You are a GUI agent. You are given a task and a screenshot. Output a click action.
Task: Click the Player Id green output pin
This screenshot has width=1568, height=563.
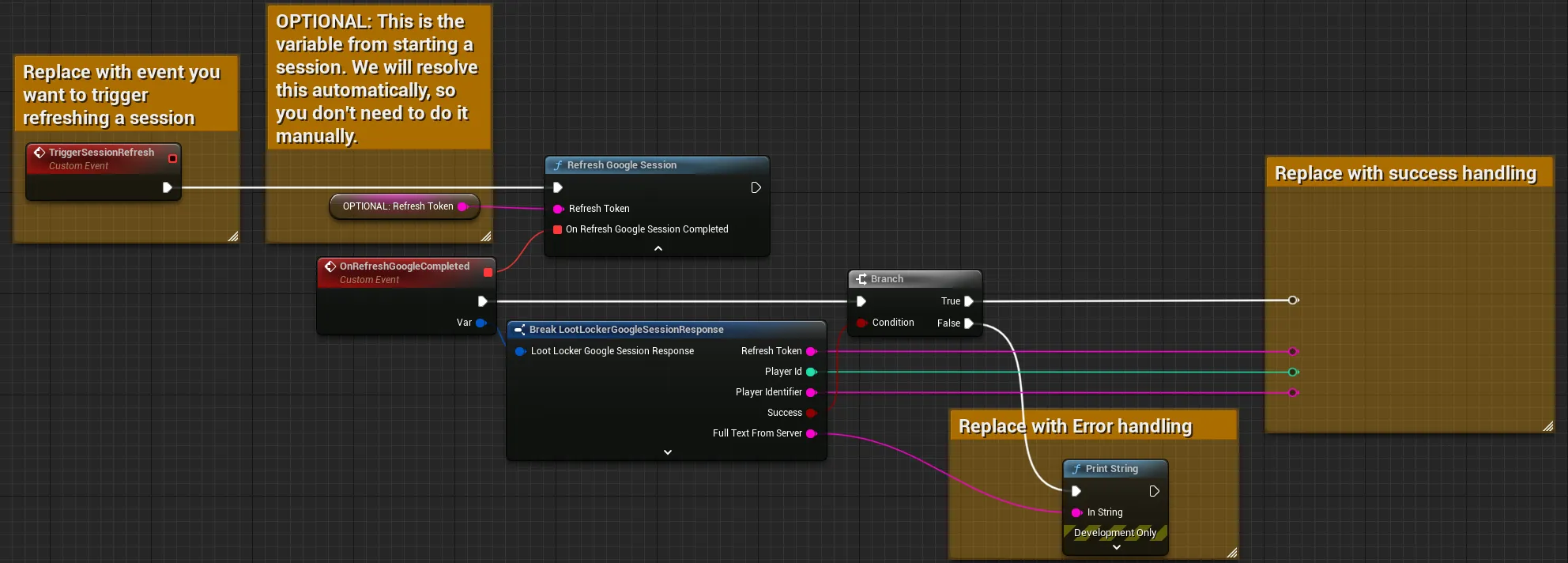click(811, 372)
